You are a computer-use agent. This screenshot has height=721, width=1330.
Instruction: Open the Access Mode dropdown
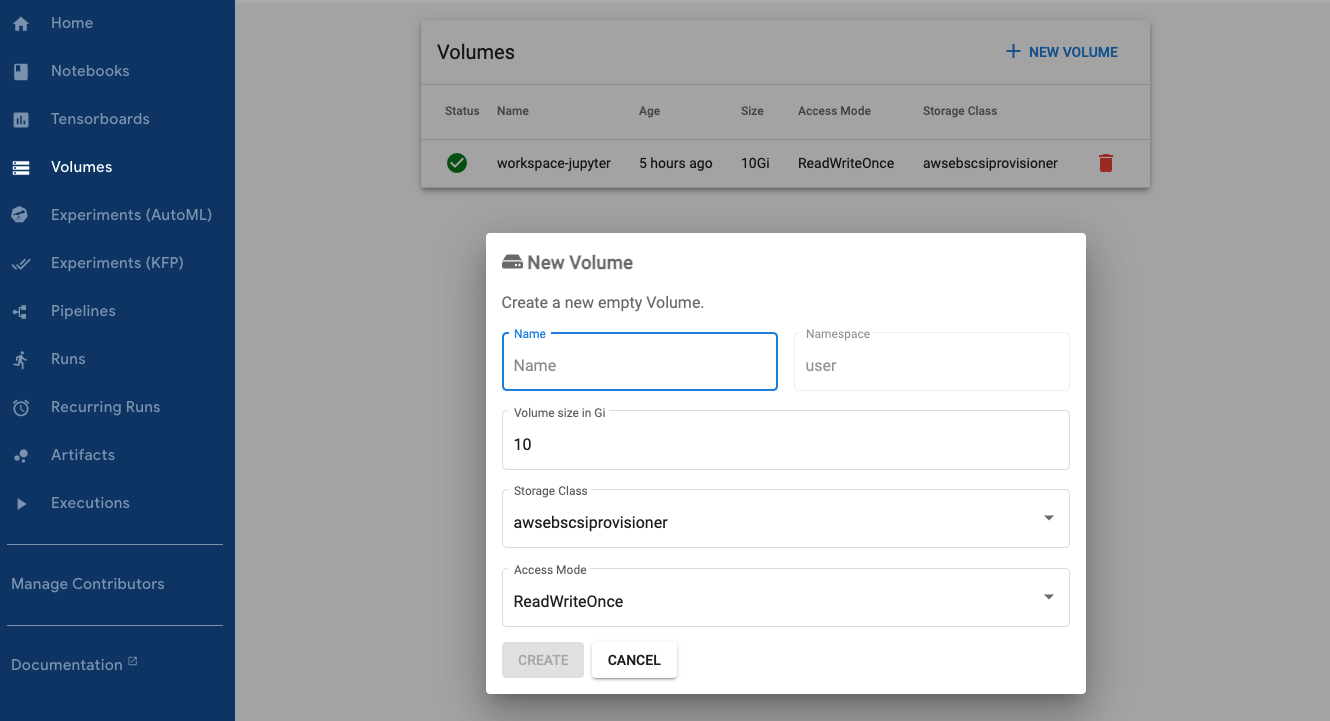point(786,597)
